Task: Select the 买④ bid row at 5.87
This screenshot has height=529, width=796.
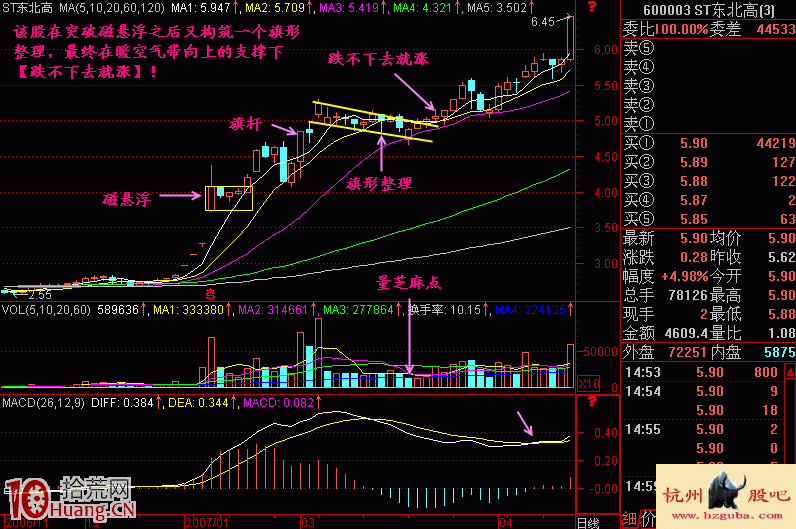Action: (708, 201)
